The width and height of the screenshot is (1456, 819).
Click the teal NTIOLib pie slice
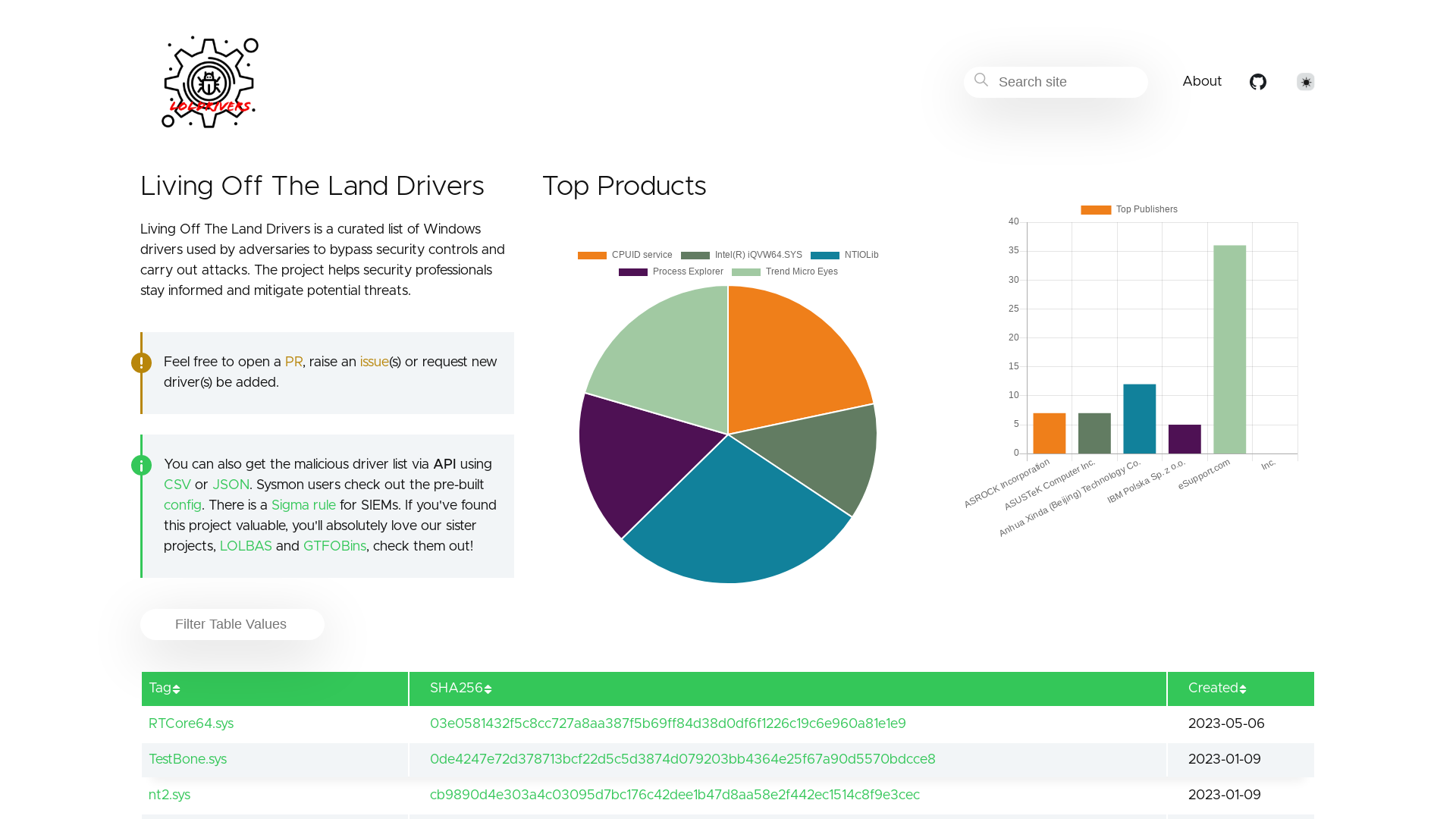736,523
